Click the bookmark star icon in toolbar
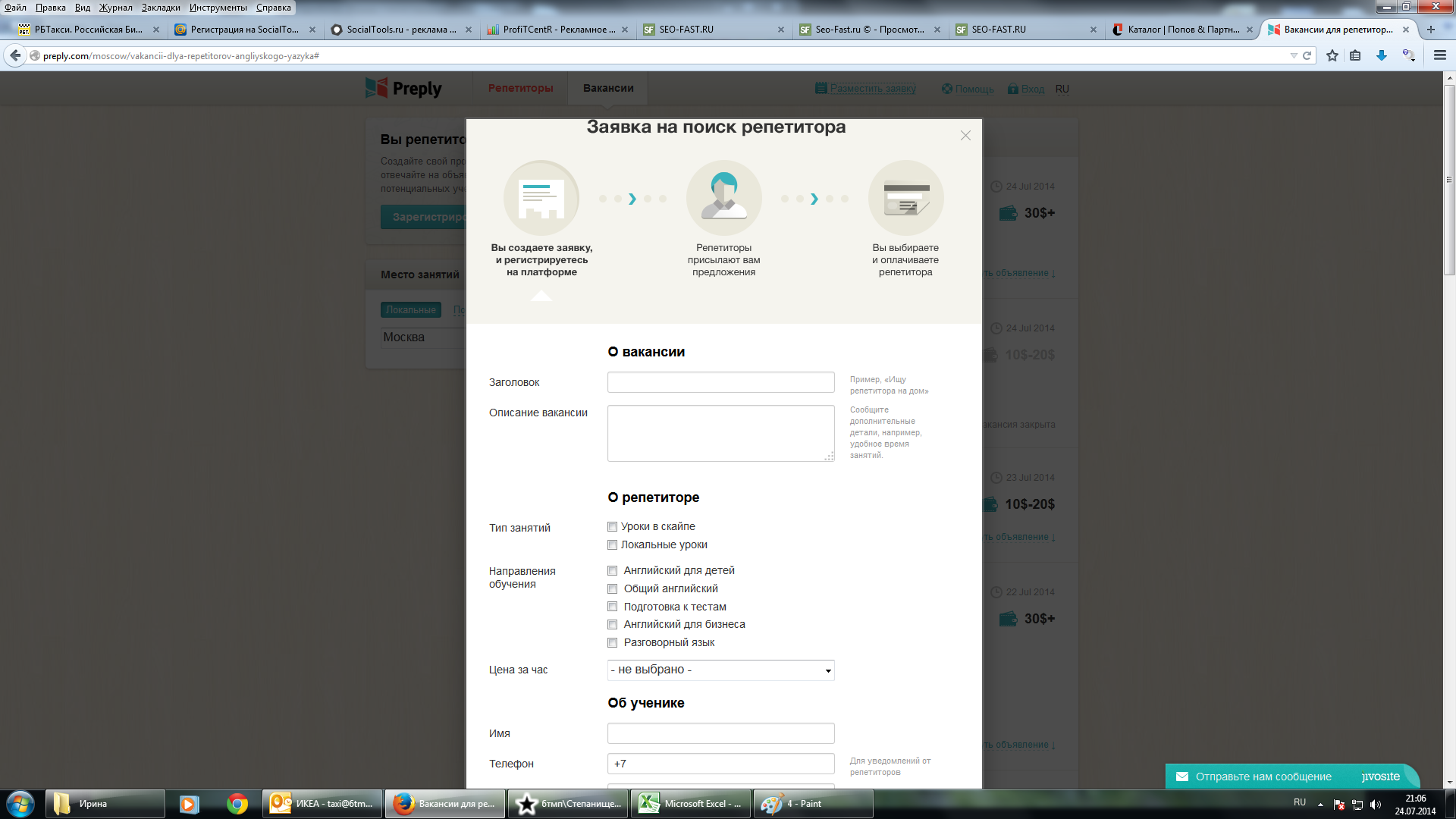Viewport: 1456px width, 819px height. click(x=1332, y=55)
